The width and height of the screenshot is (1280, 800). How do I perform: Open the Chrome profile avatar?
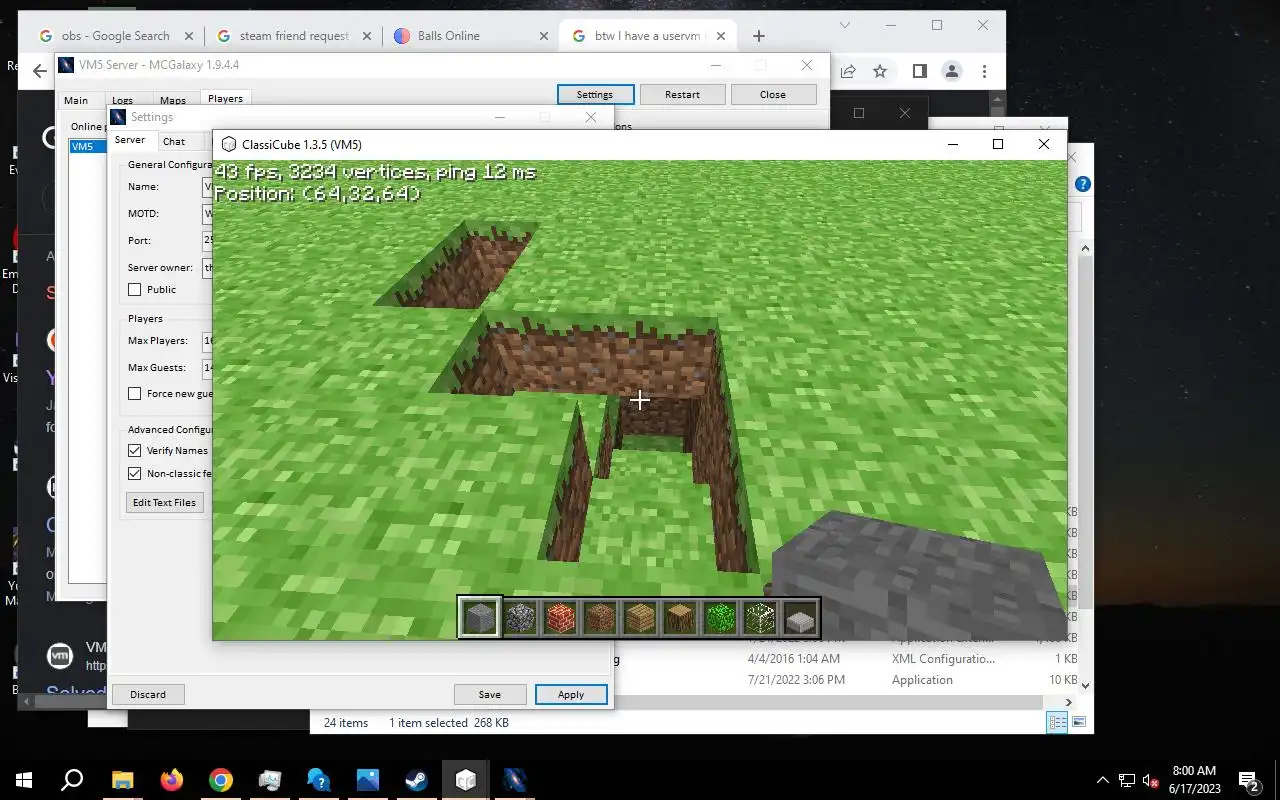952,71
